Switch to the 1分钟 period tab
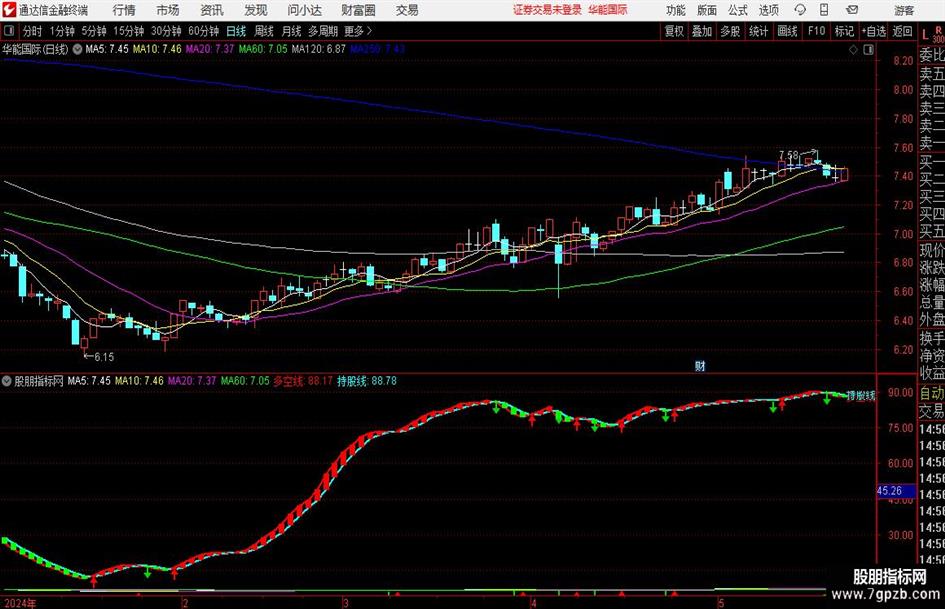This screenshot has height=609, width=945. click(x=62, y=31)
